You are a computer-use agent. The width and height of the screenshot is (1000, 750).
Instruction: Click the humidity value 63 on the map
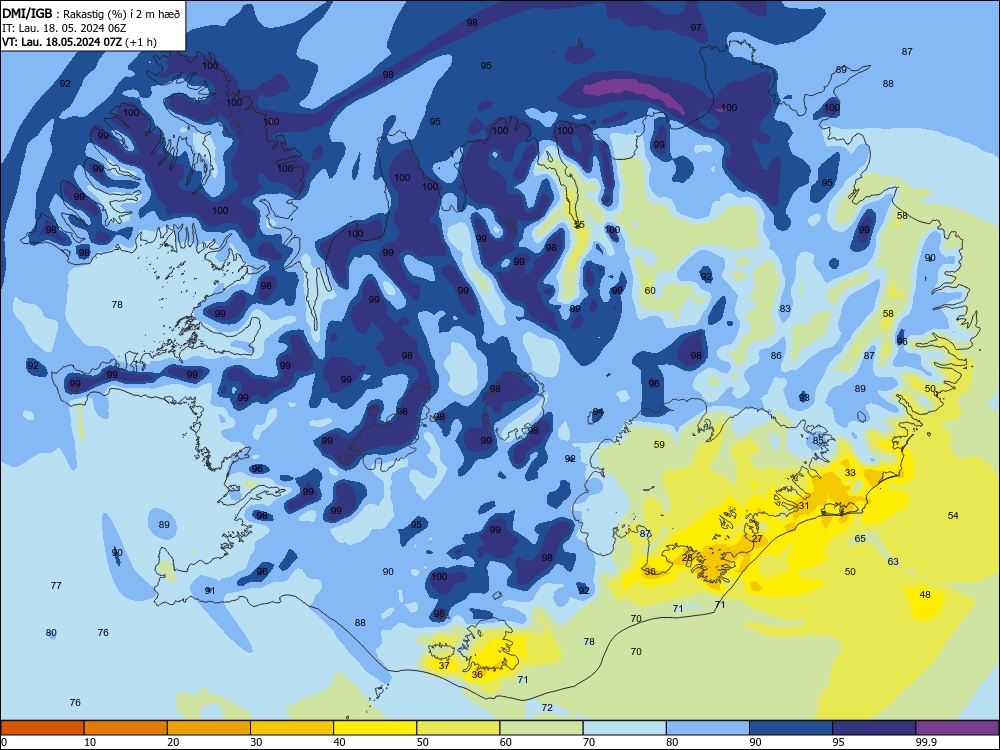click(893, 561)
